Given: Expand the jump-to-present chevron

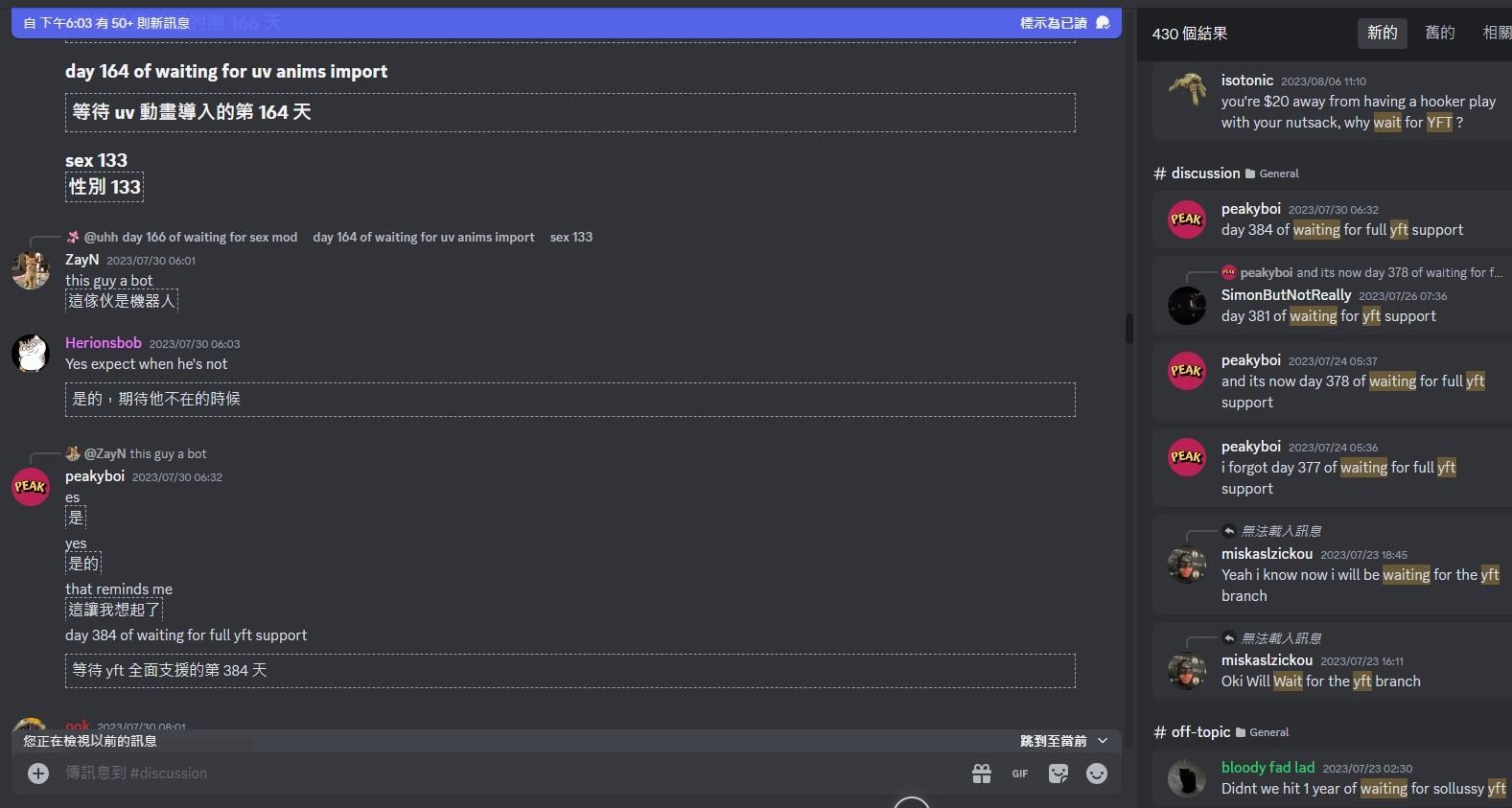Looking at the screenshot, I should [1103, 741].
